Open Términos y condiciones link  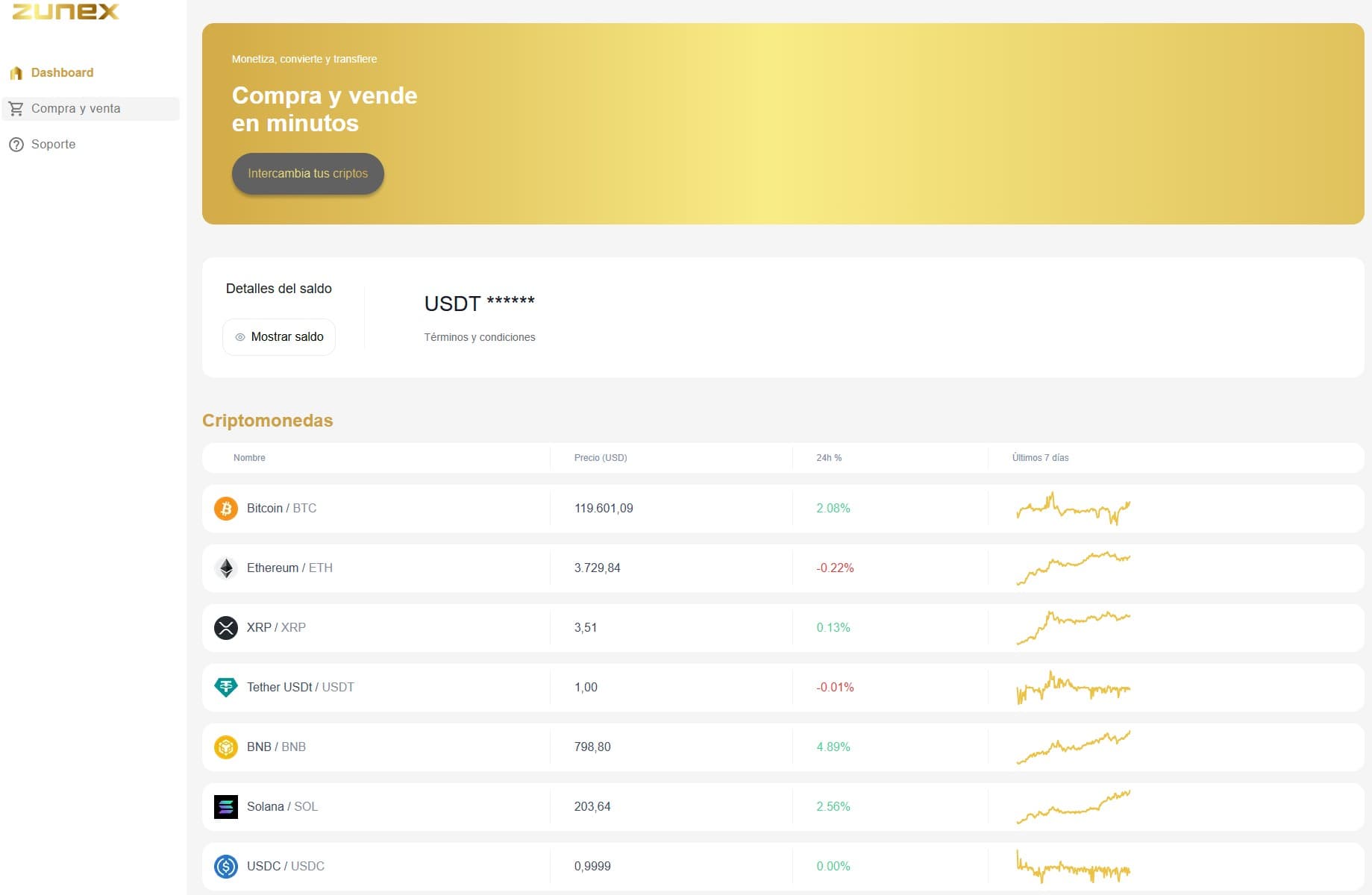pos(479,338)
